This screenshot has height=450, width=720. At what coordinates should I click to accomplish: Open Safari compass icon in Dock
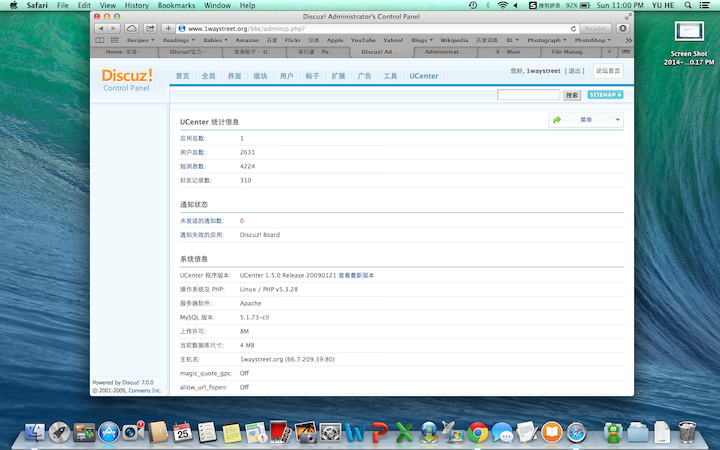tap(576, 433)
